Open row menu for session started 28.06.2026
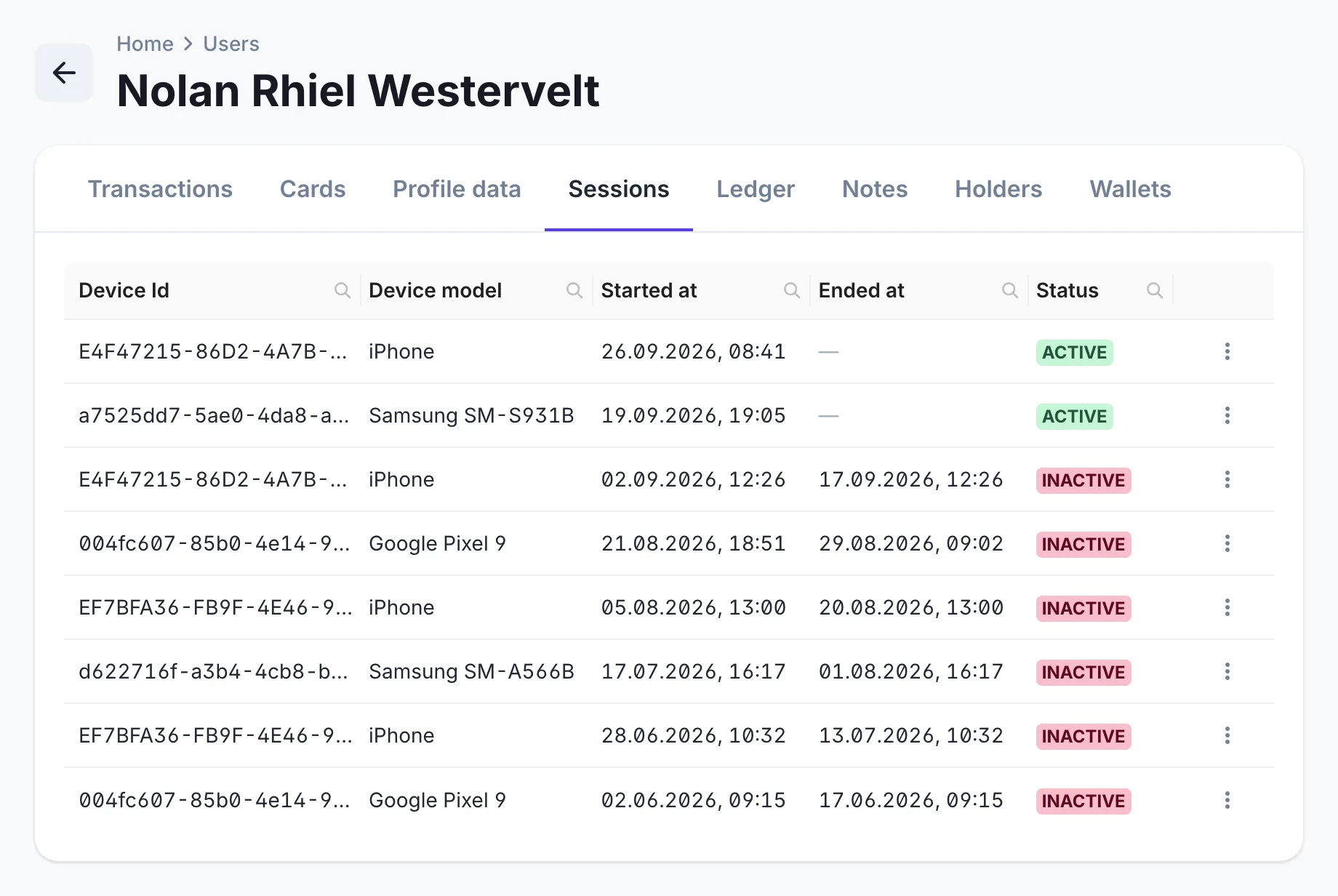1338x896 pixels. (x=1227, y=735)
